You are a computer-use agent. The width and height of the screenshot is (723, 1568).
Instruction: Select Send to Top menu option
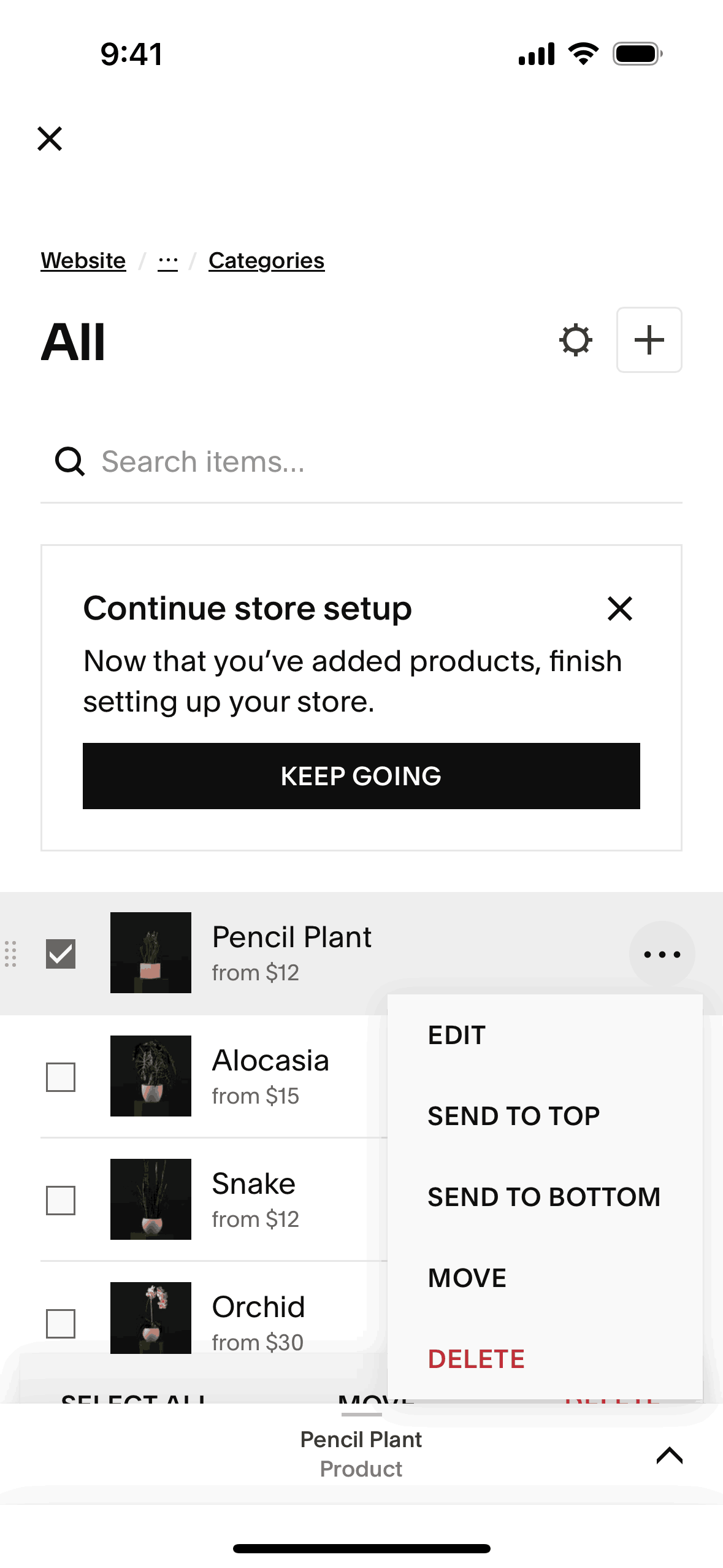pyautogui.click(x=513, y=1116)
